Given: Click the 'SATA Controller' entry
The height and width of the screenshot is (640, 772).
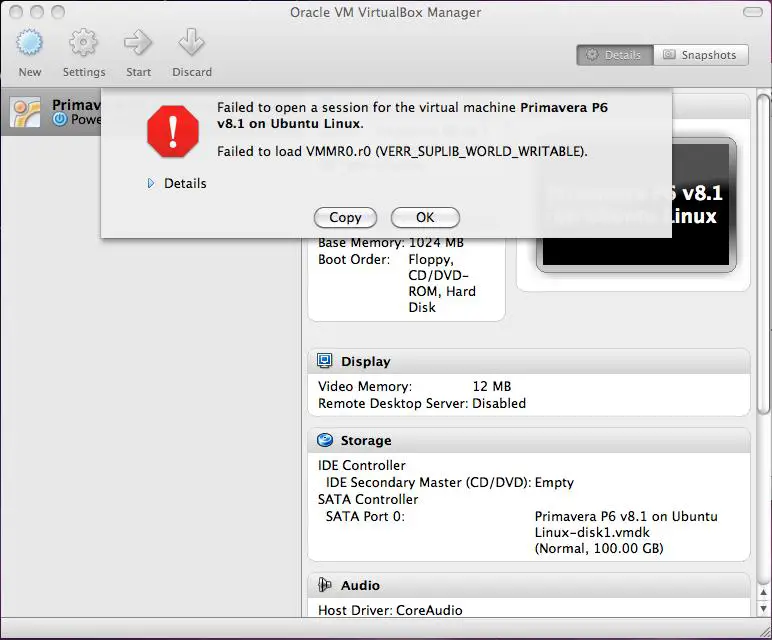Looking at the screenshot, I should pos(368,499).
